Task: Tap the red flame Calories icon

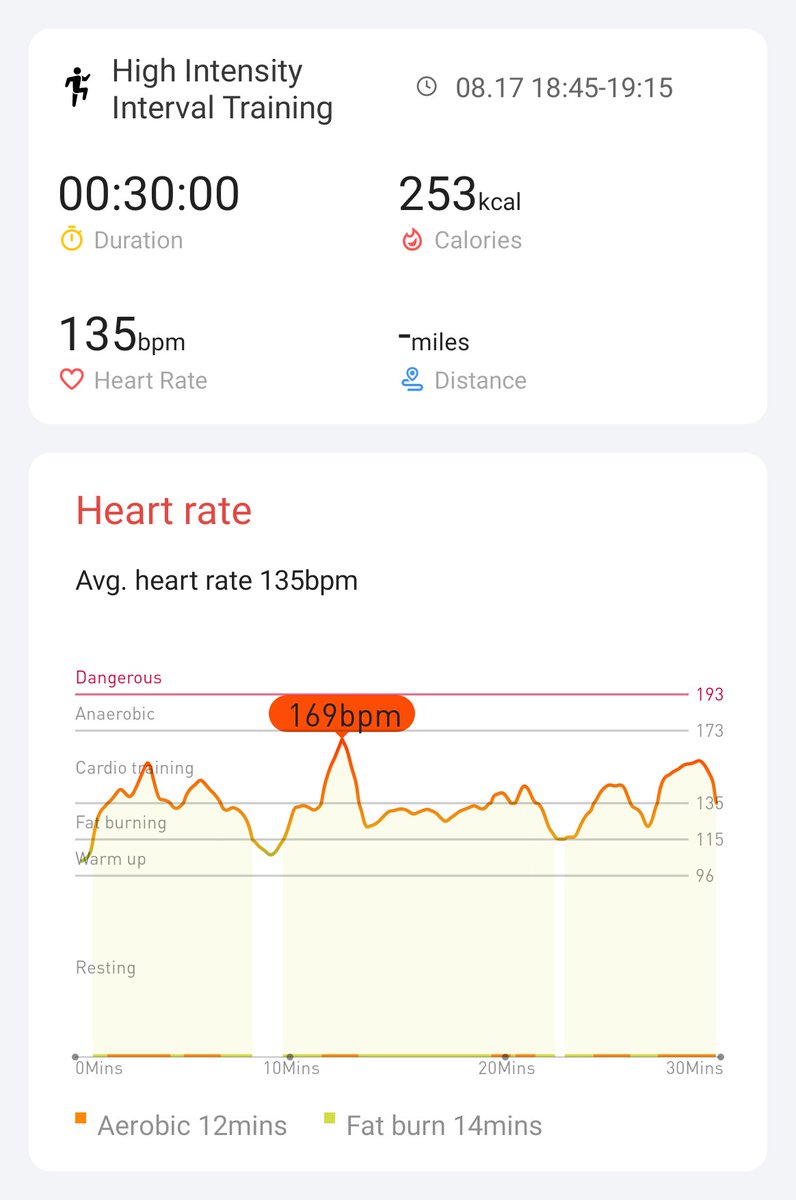Action: pyautogui.click(x=412, y=240)
